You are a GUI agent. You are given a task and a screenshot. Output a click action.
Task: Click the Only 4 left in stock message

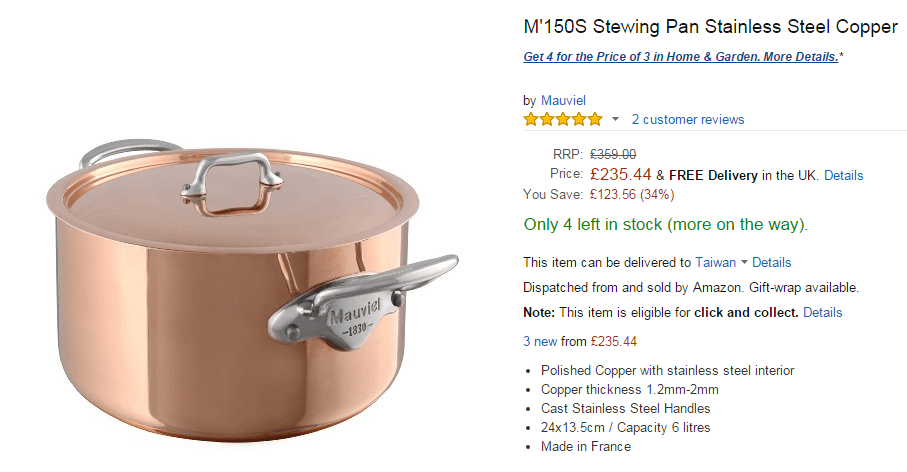(x=665, y=224)
